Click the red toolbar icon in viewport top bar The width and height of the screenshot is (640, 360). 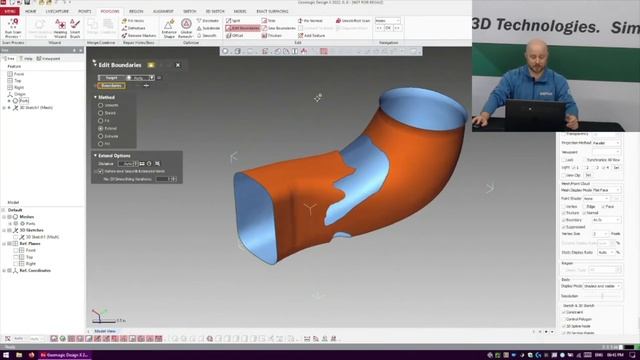coord(324,51)
